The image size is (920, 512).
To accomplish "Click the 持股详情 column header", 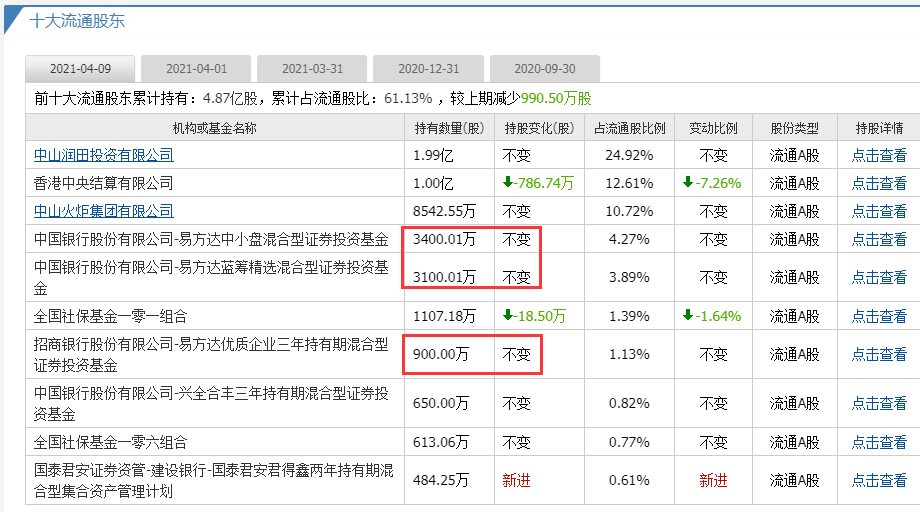I will coord(879,128).
